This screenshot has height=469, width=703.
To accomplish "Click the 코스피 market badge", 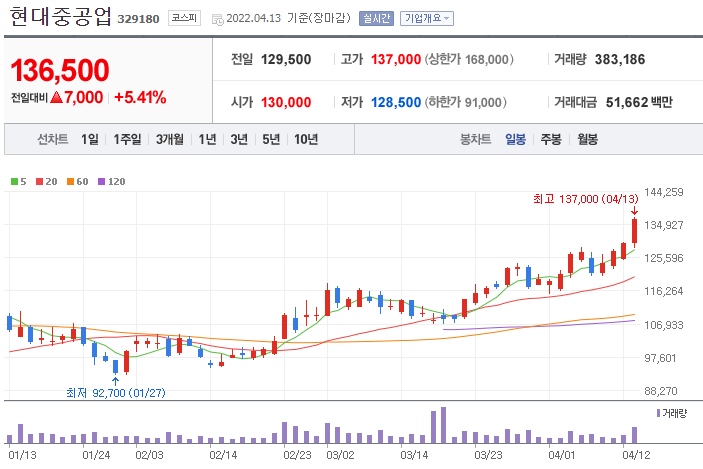I will (184, 18).
